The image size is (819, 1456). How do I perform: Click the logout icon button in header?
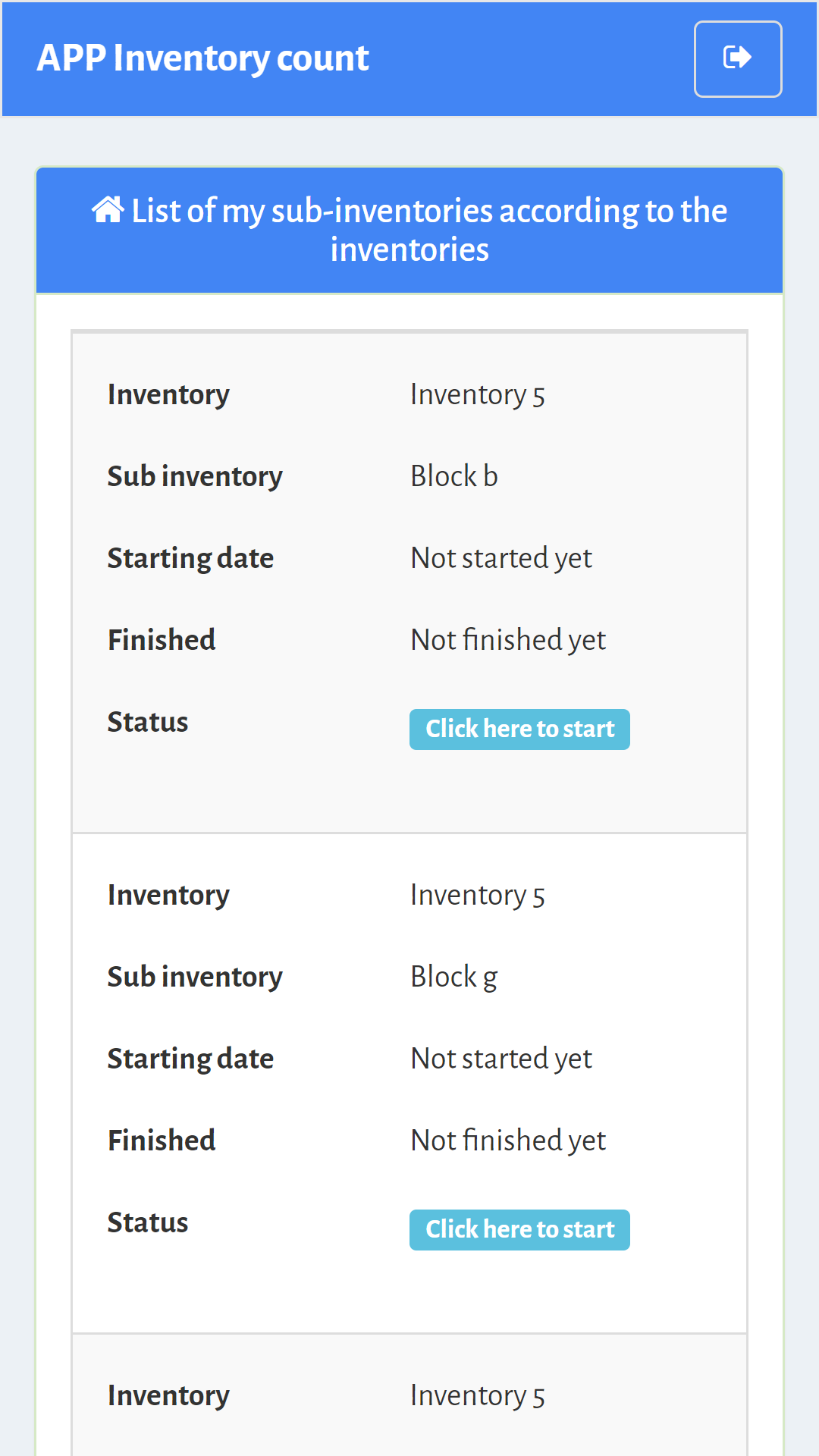click(x=738, y=59)
